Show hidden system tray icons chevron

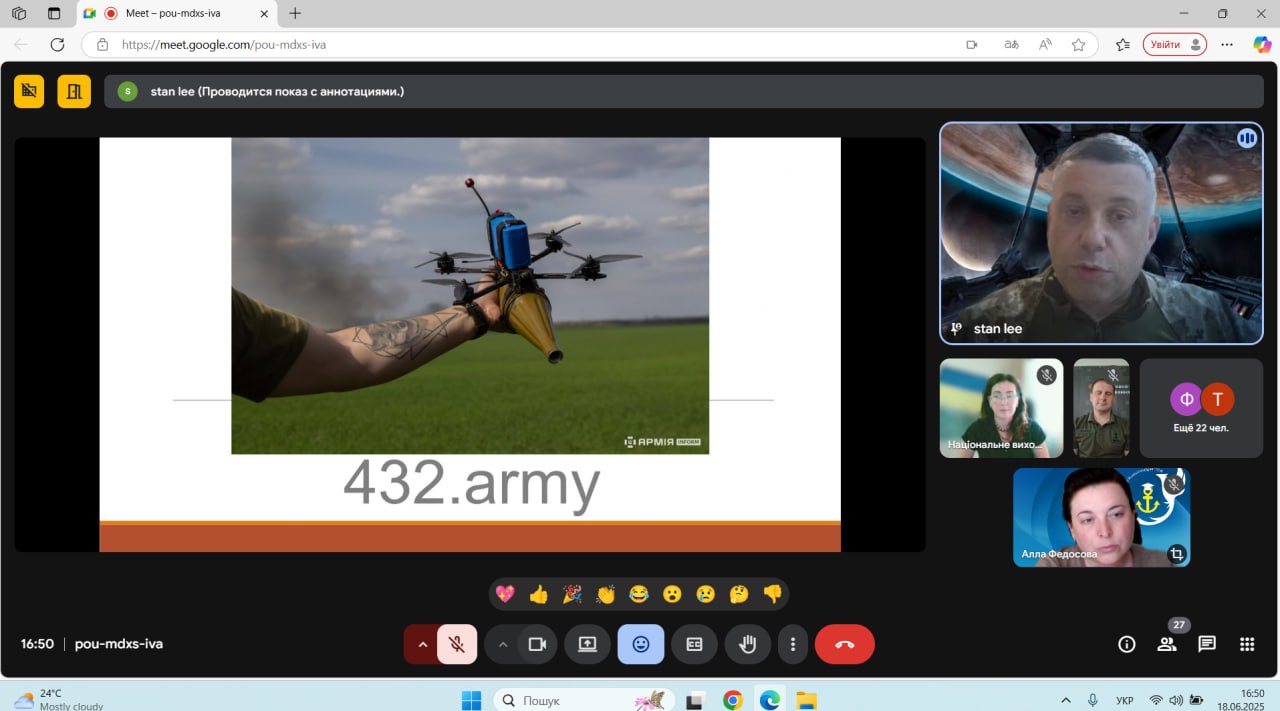click(1066, 700)
